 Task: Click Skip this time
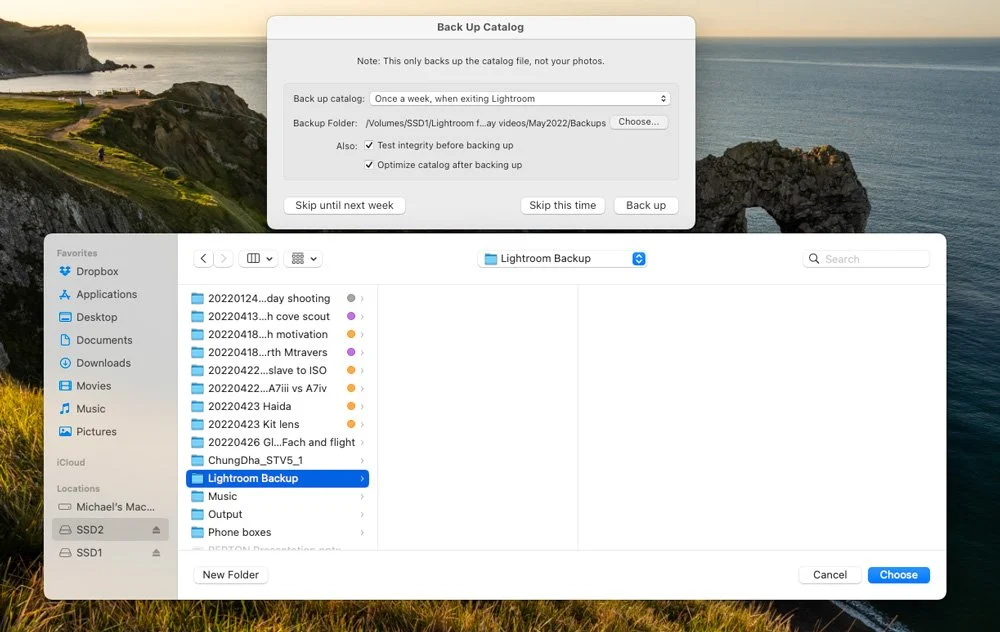point(562,205)
